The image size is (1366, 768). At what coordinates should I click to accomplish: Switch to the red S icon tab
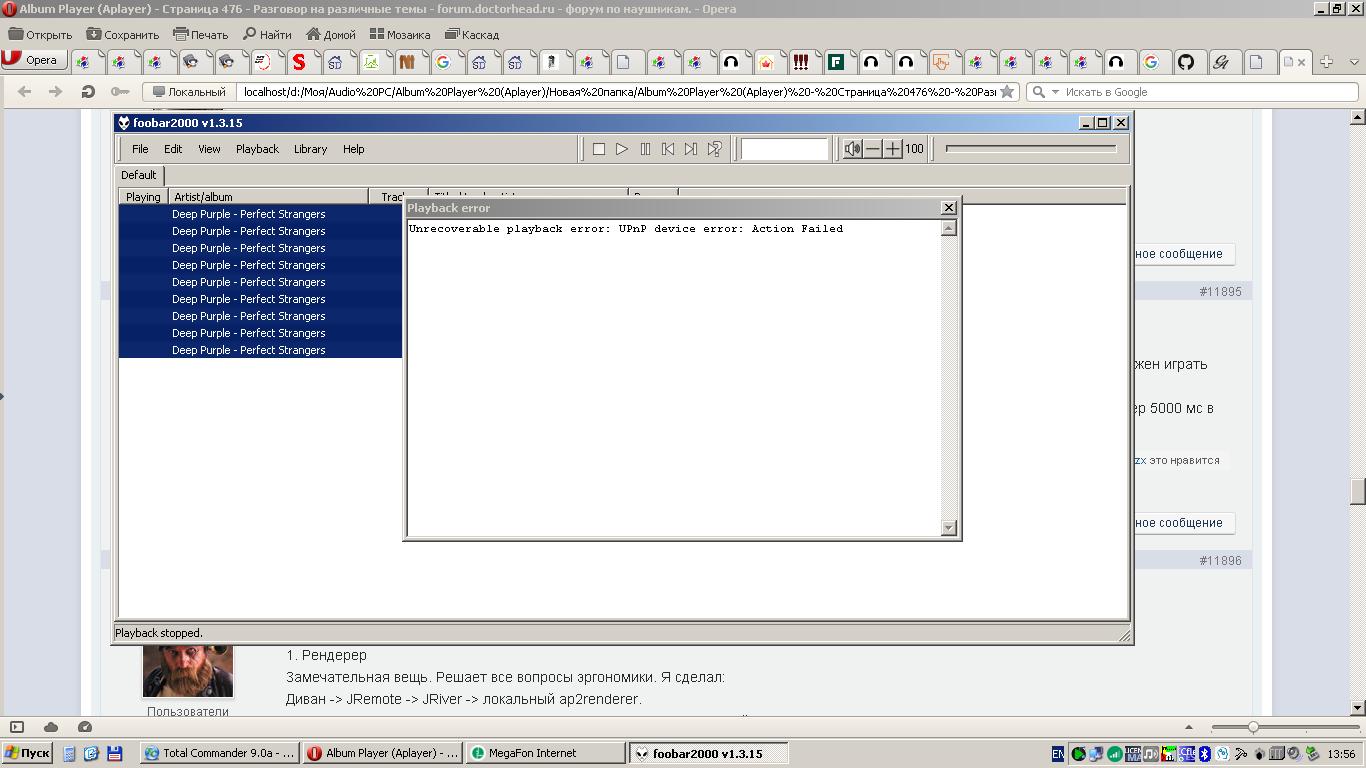298,61
